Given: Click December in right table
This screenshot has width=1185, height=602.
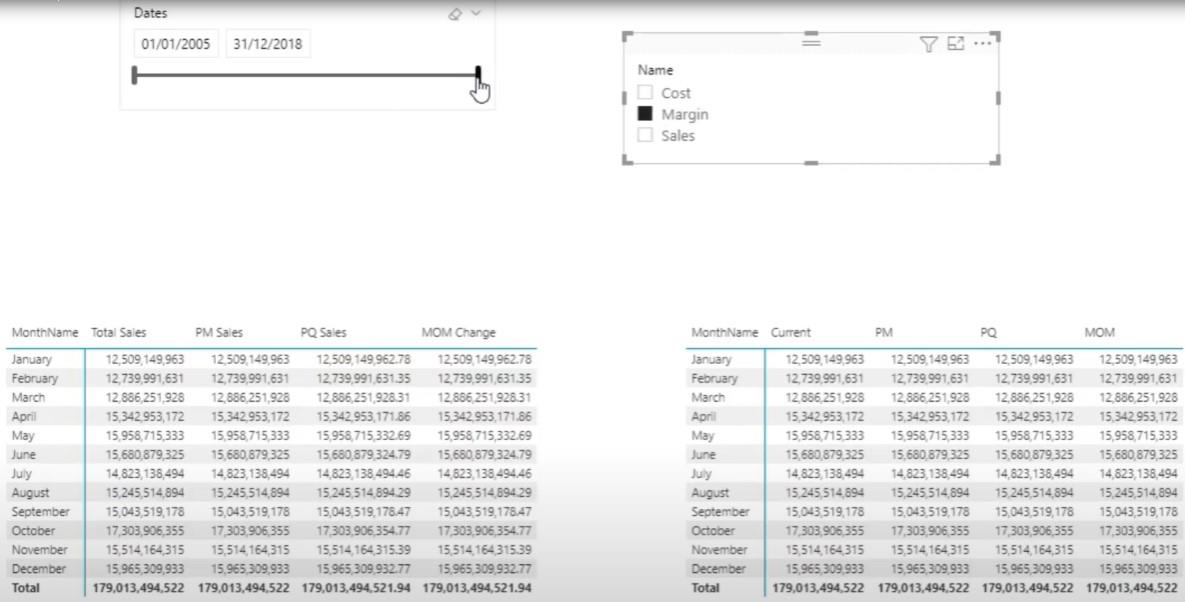Looking at the screenshot, I should click(718, 569).
